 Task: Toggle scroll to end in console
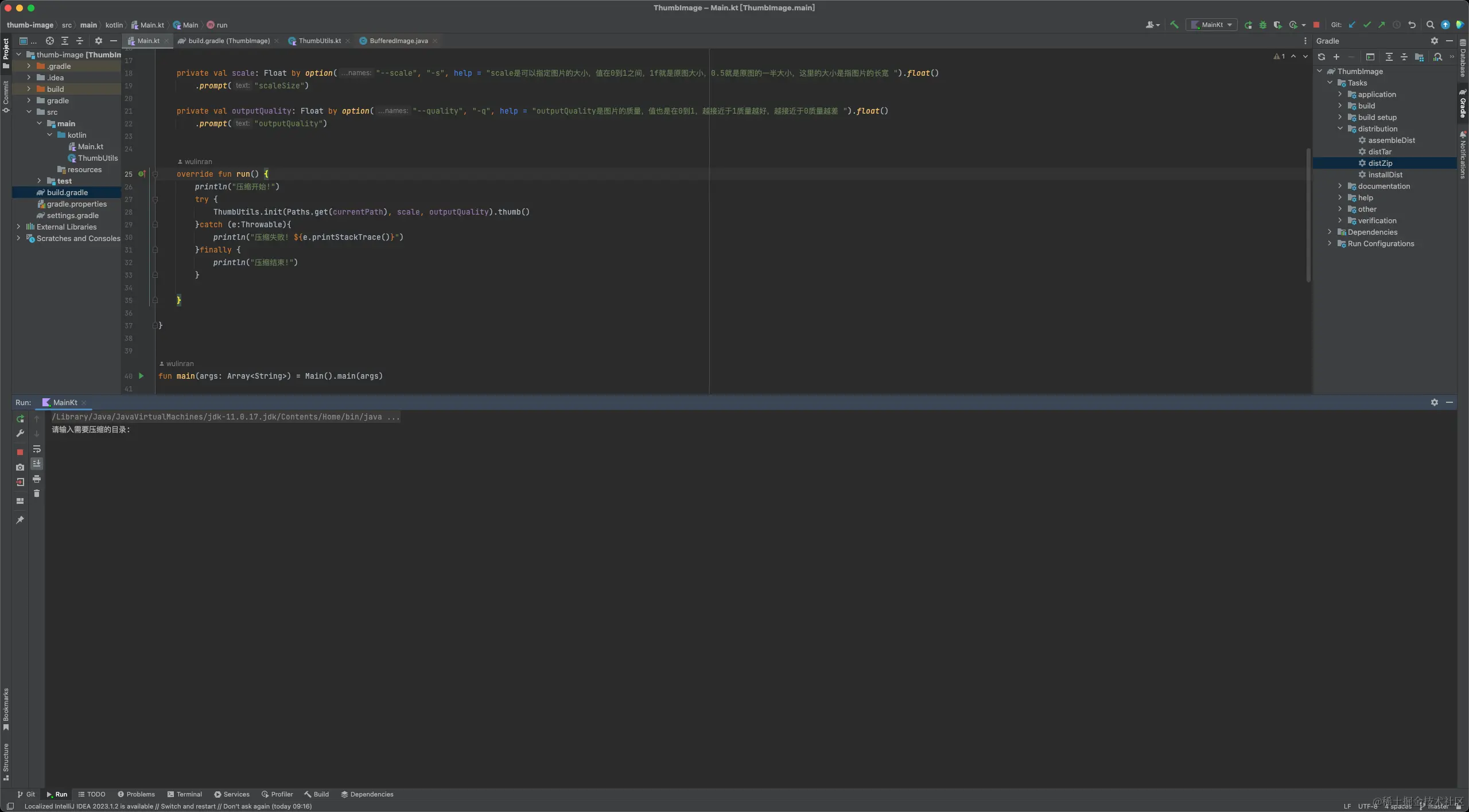37,463
